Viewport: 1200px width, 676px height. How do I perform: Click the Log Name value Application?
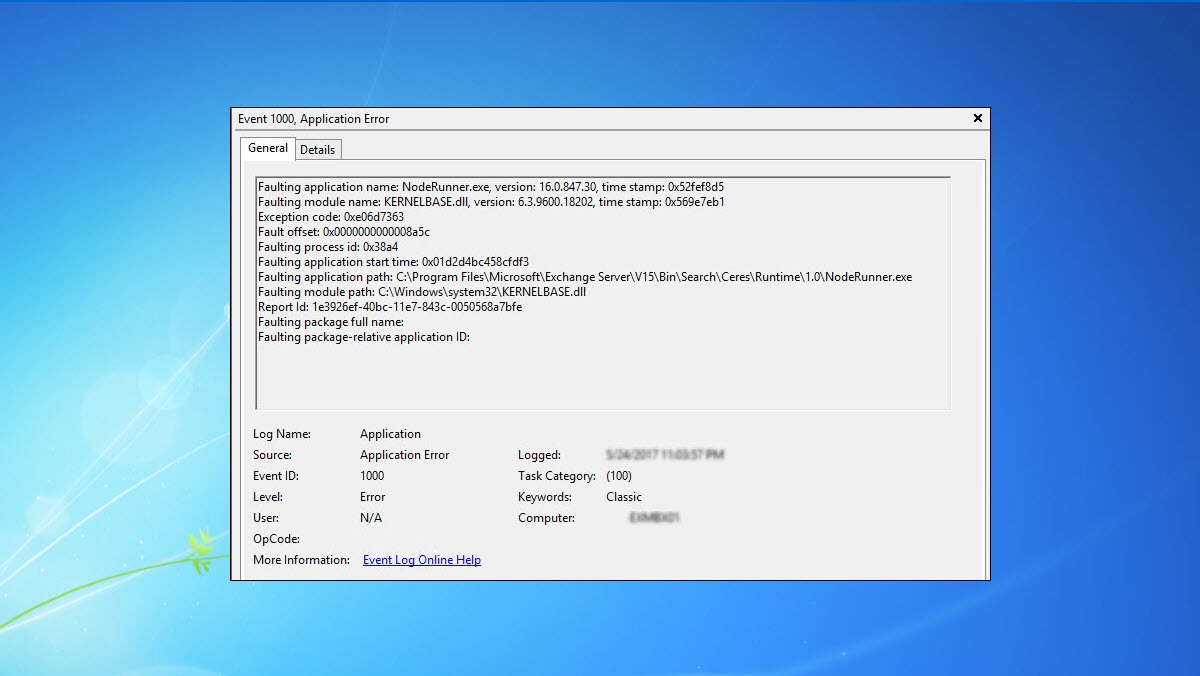pyautogui.click(x=390, y=434)
